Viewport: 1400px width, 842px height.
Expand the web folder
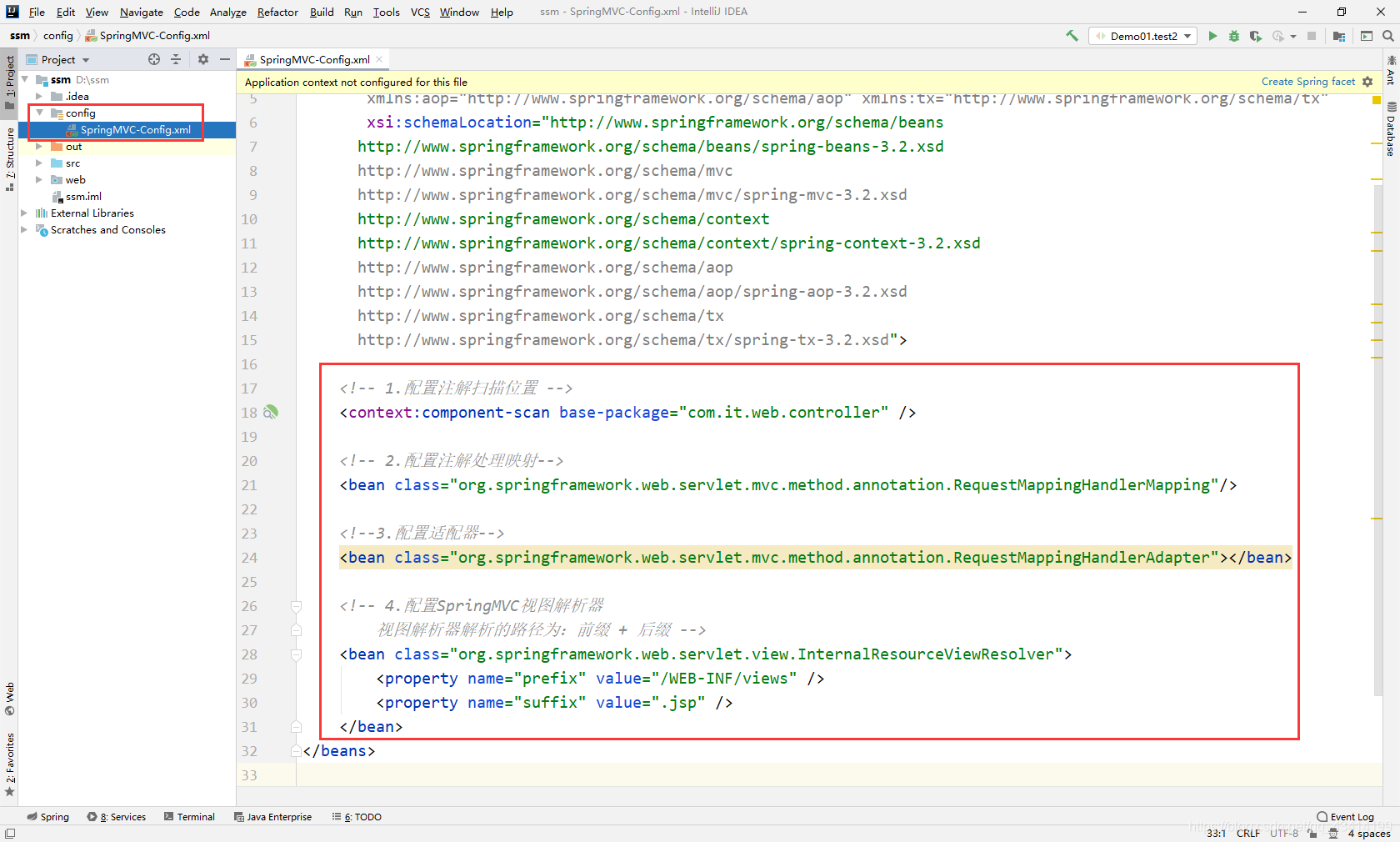coord(39,180)
